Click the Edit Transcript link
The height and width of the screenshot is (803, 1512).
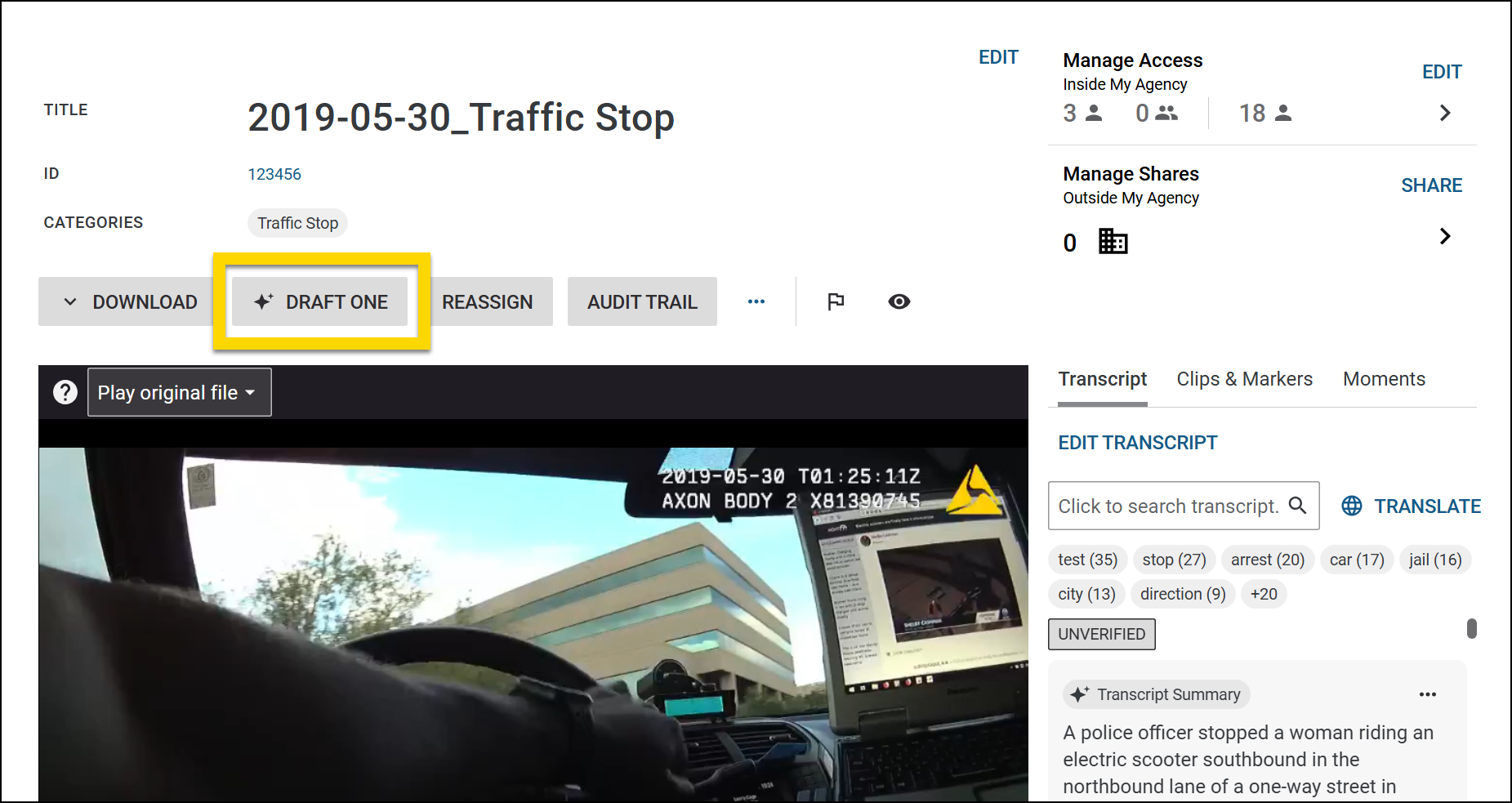point(1137,443)
